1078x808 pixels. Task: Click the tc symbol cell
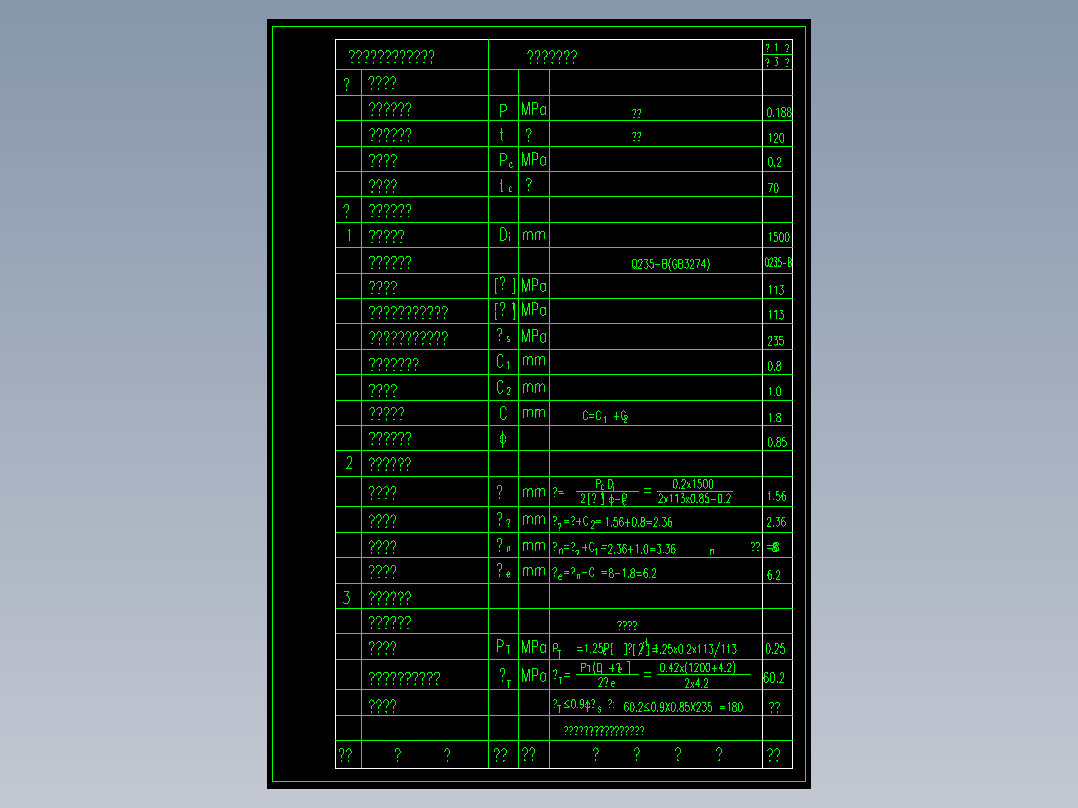[x=505, y=186]
